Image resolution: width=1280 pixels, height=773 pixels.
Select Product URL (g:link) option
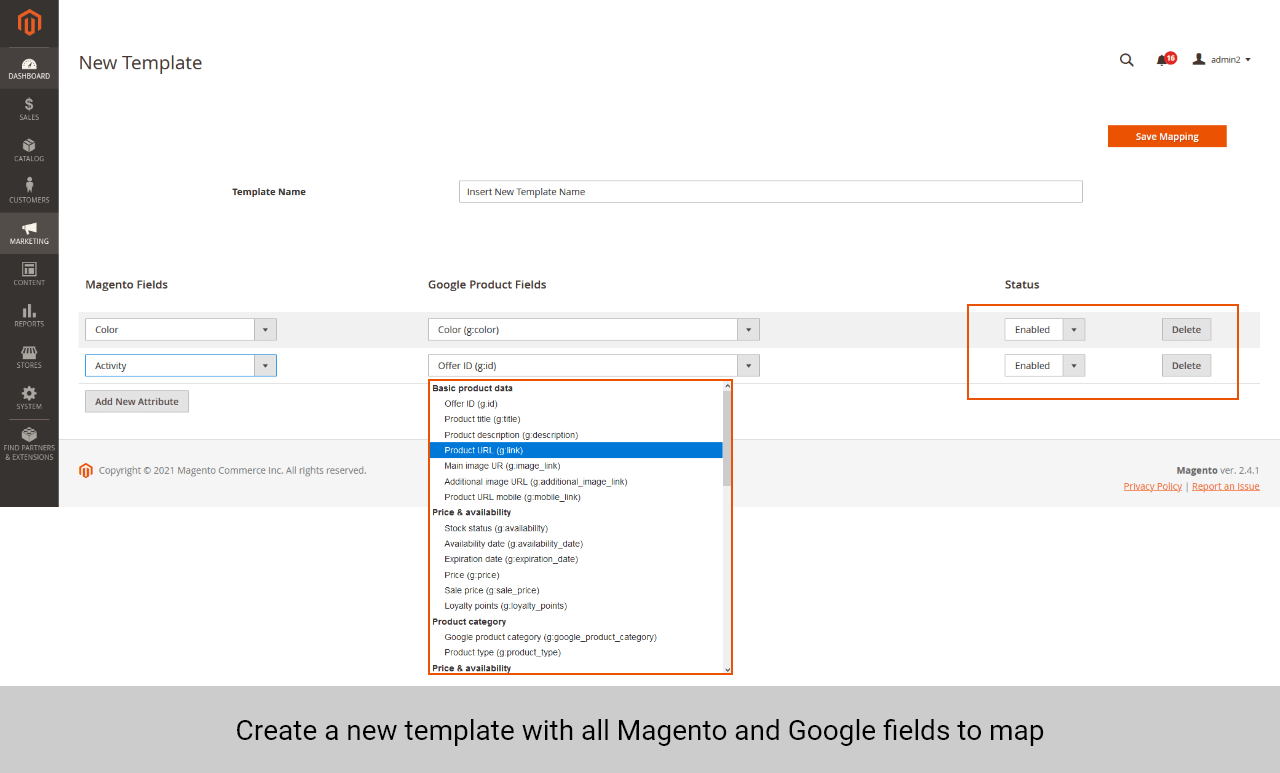pyautogui.click(x=576, y=450)
